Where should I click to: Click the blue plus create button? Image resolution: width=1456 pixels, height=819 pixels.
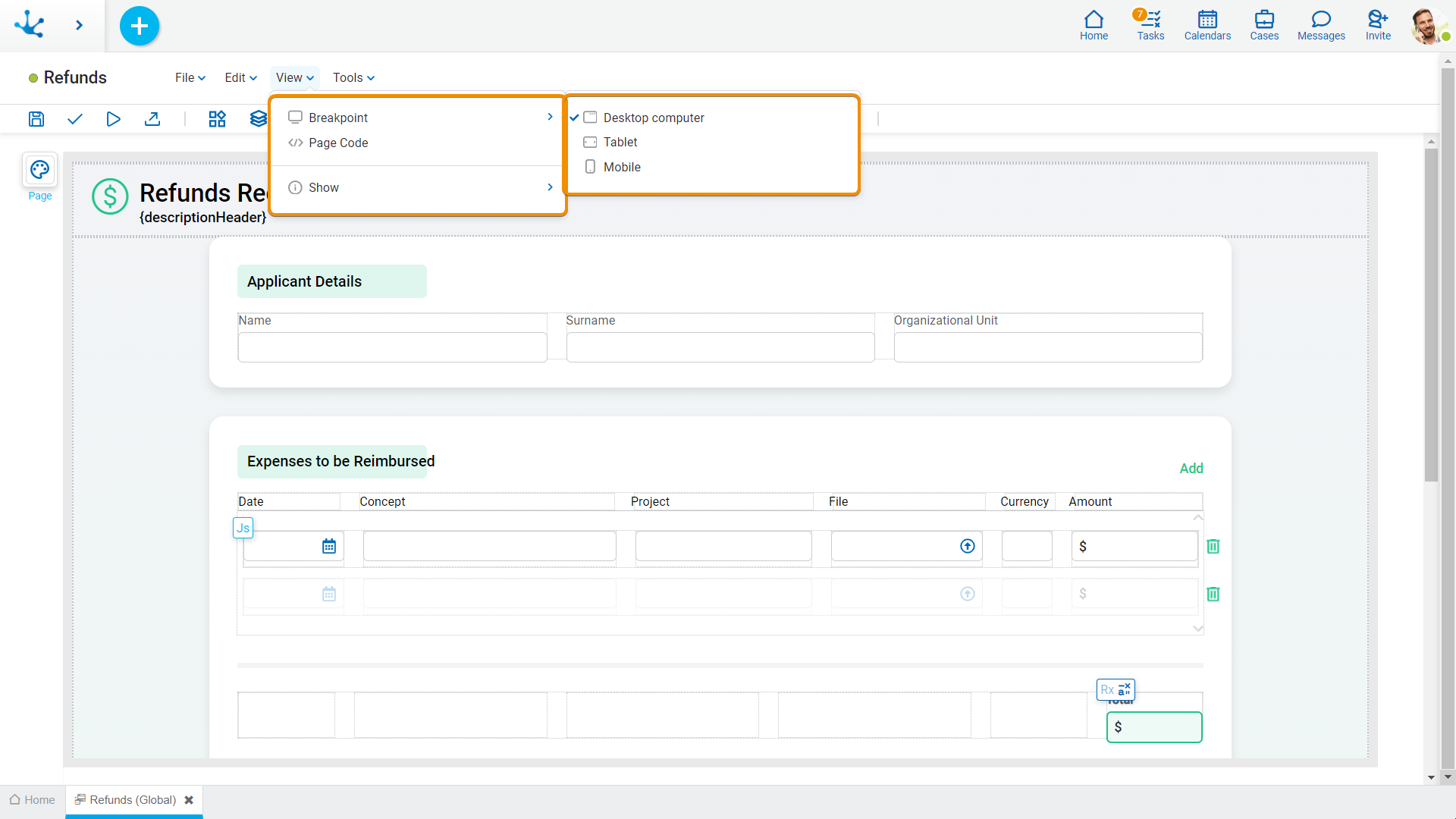(140, 26)
